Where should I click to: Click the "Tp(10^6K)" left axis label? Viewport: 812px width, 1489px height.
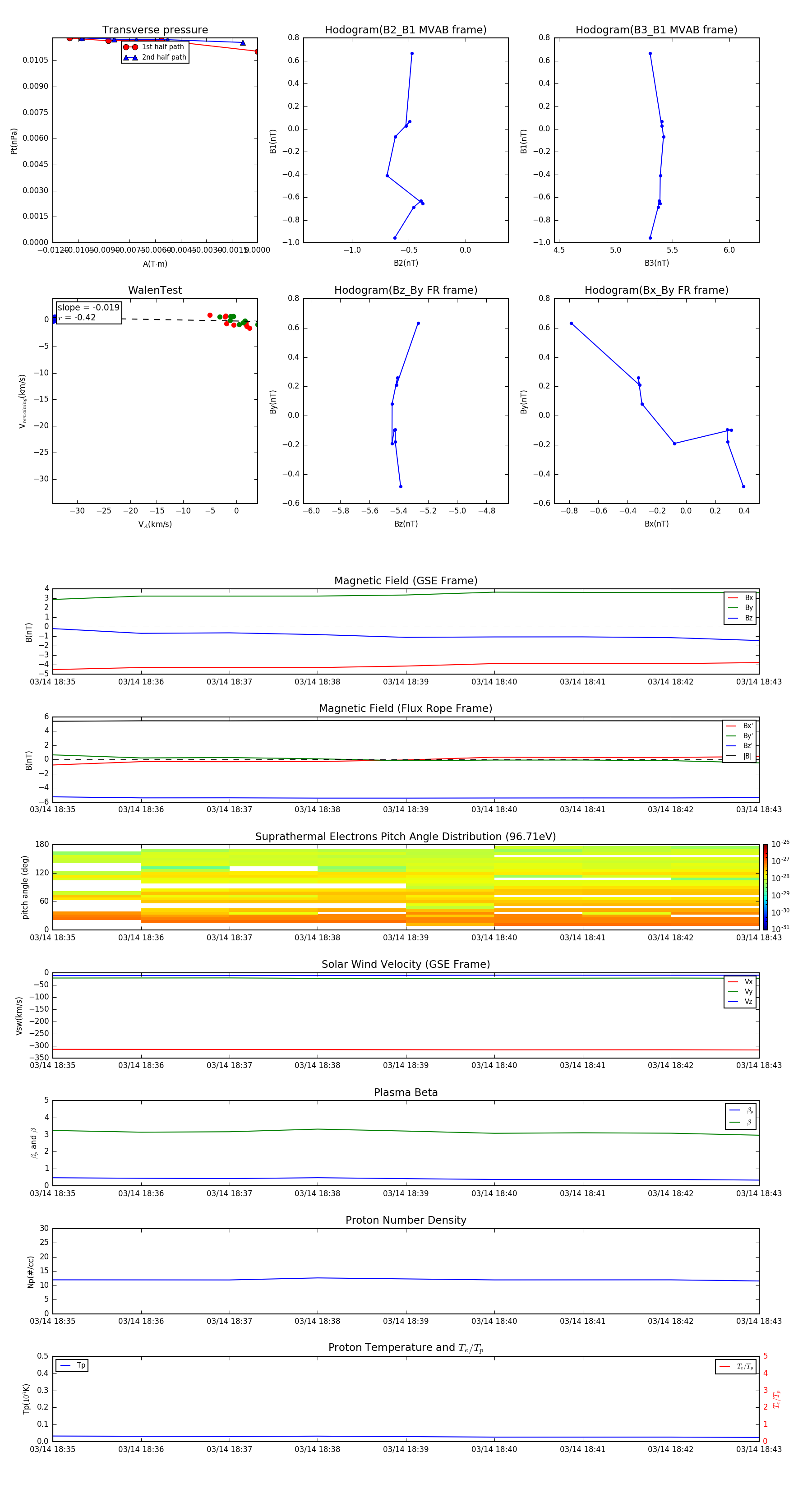26,1399
